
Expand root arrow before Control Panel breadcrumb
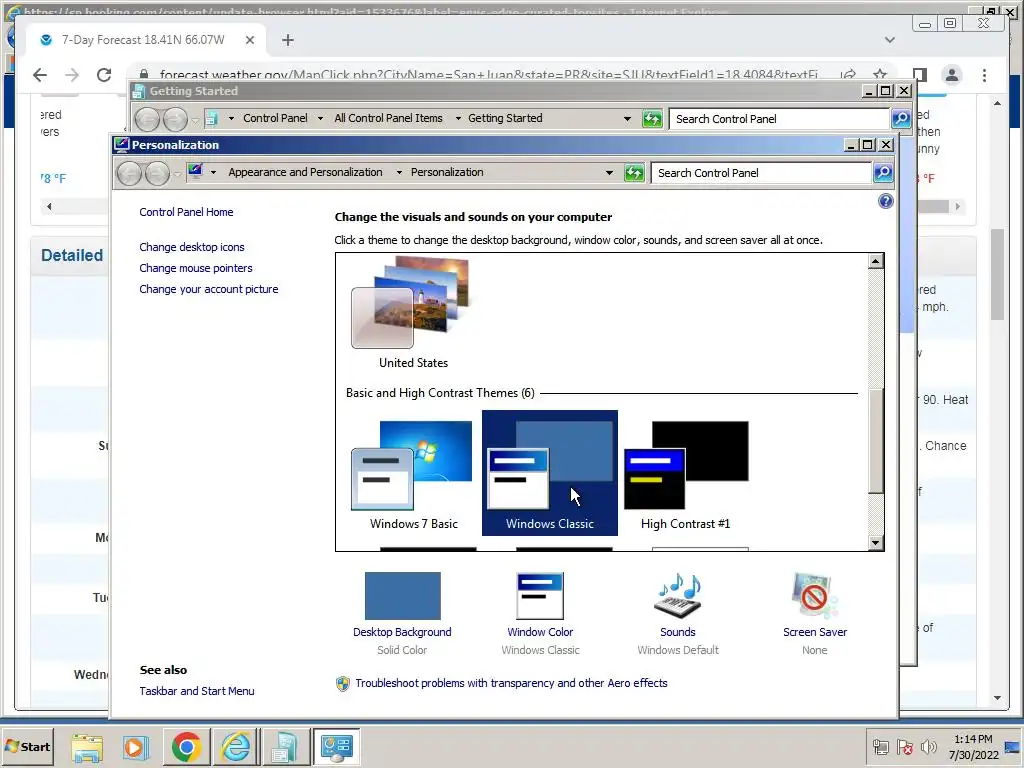[x=231, y=118]
